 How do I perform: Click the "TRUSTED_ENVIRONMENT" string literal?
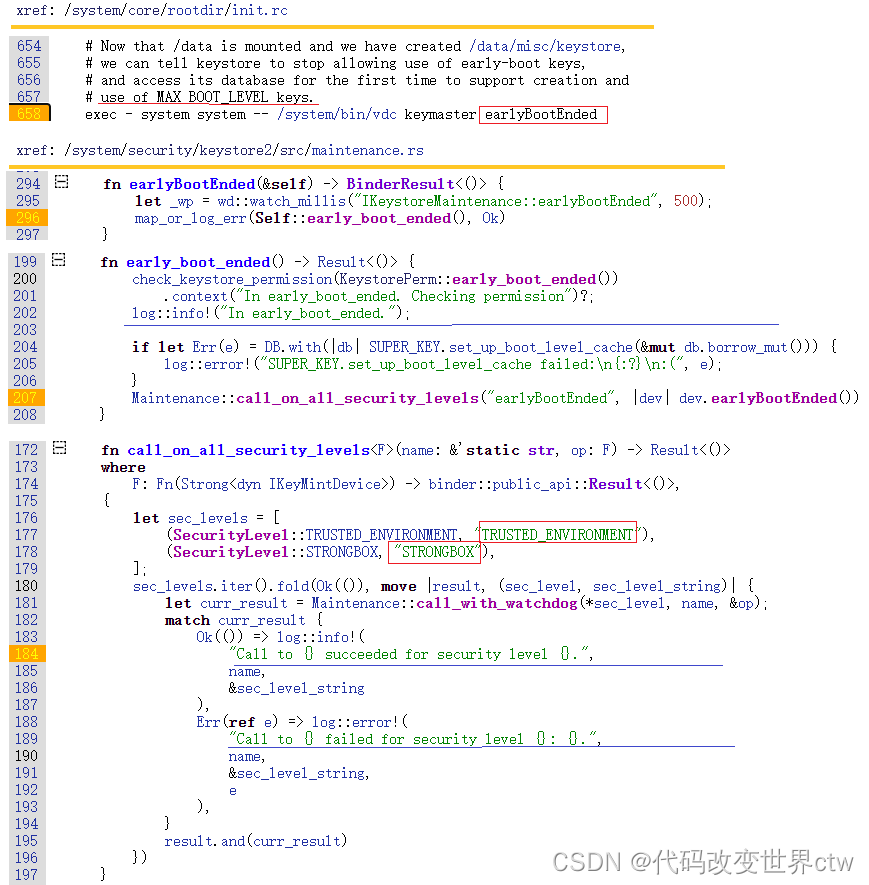(x=558, y=534)
